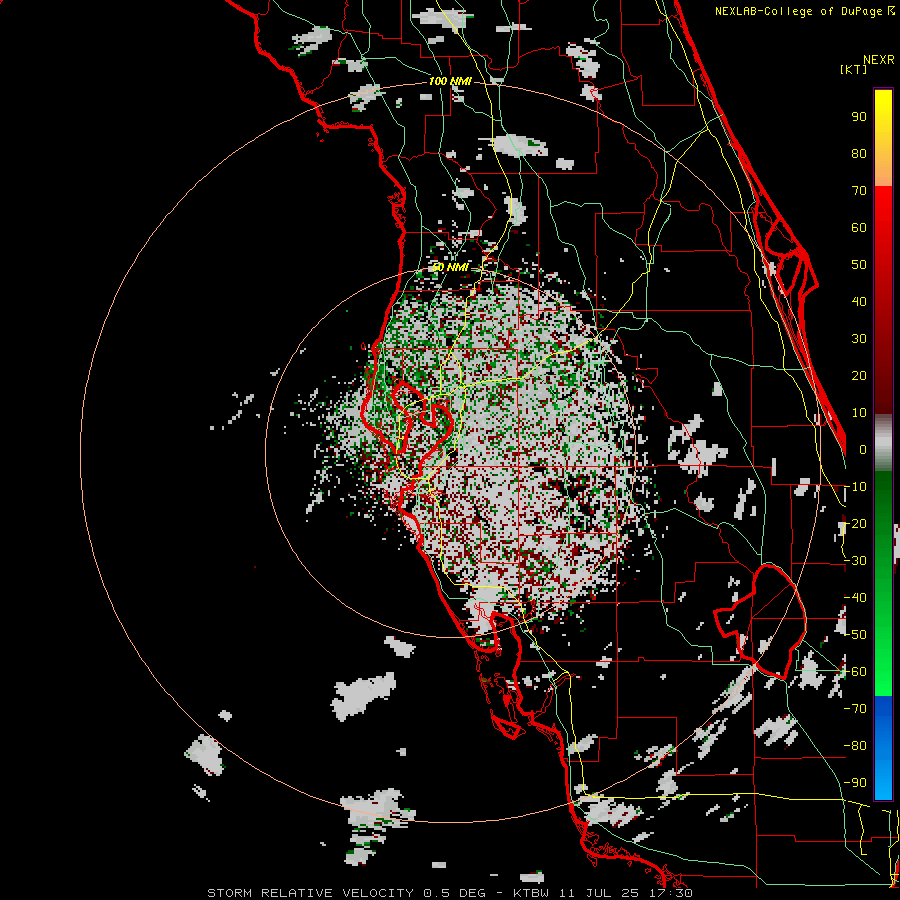Viewport: 900px width, 900px height.
Task: Click the positive 50 scale label
Action: (x=859, y=265)
